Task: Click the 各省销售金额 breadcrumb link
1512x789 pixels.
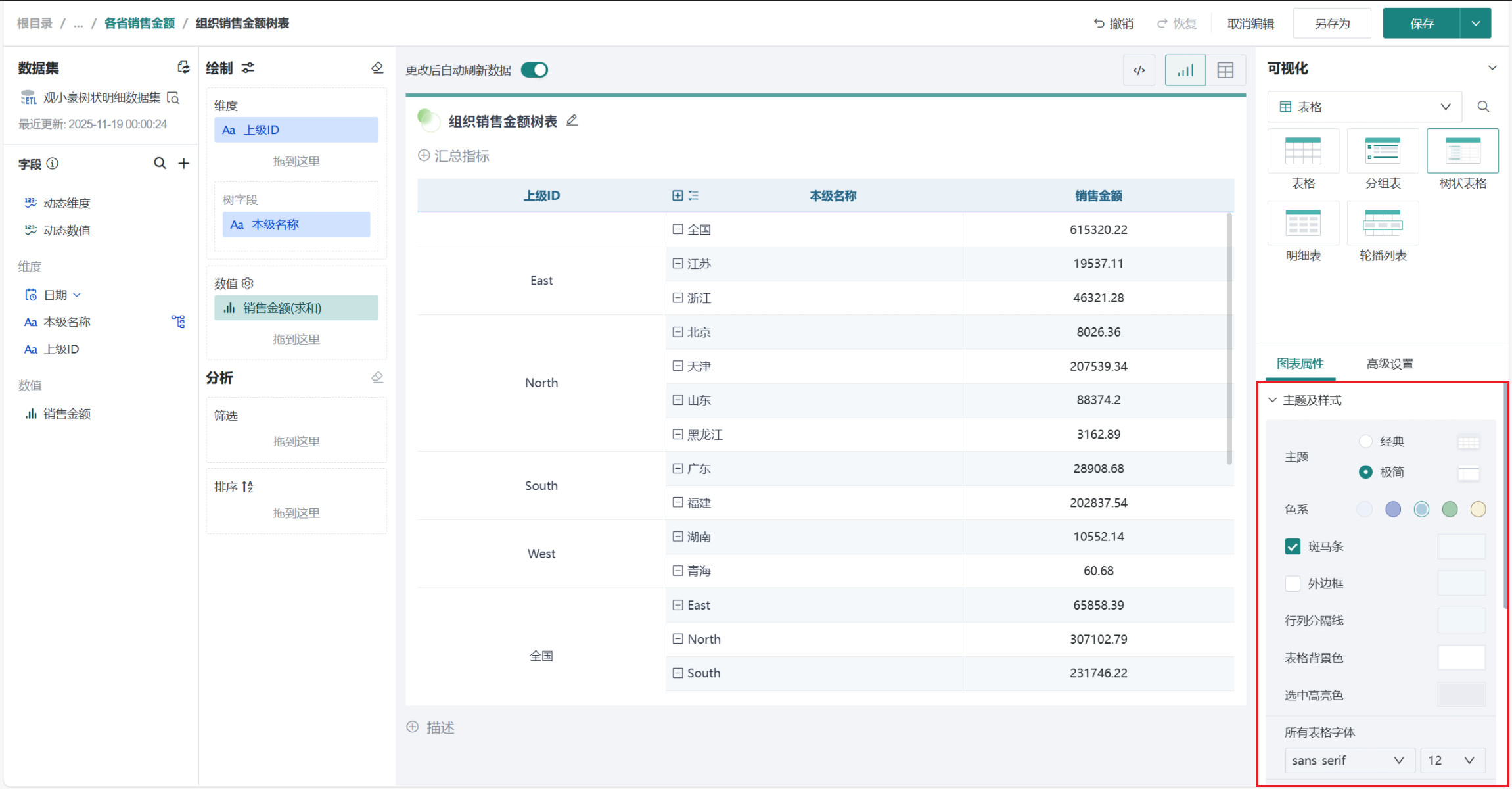Action: click(x=139, y=24)
